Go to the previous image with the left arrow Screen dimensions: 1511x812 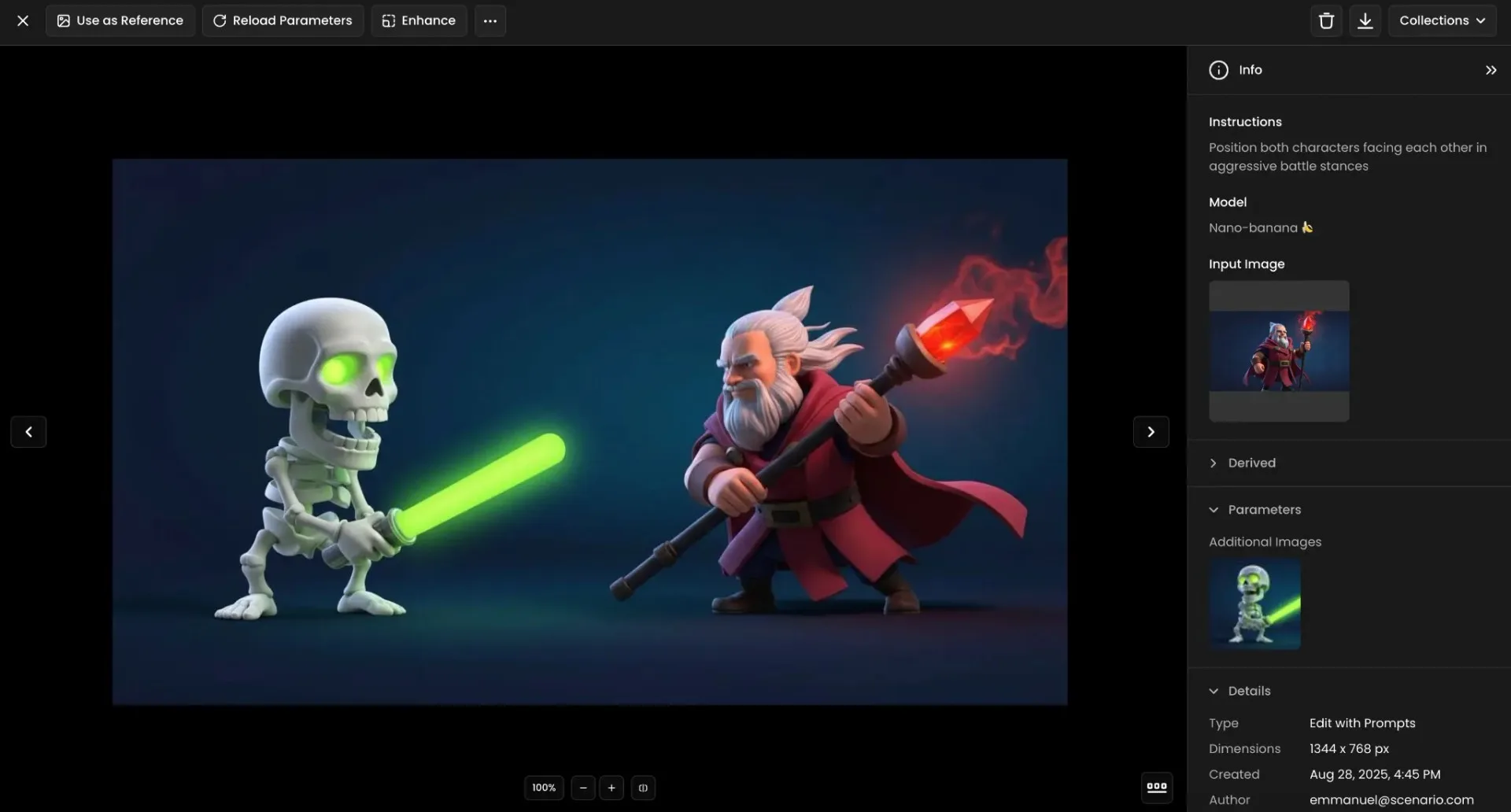point(28,431)
